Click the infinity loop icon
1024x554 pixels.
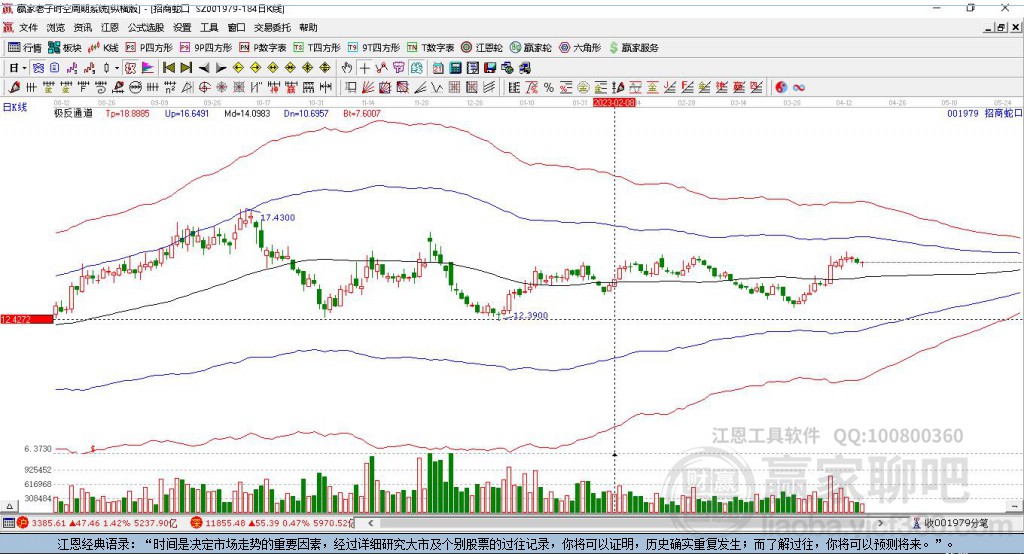coord(799,88)
